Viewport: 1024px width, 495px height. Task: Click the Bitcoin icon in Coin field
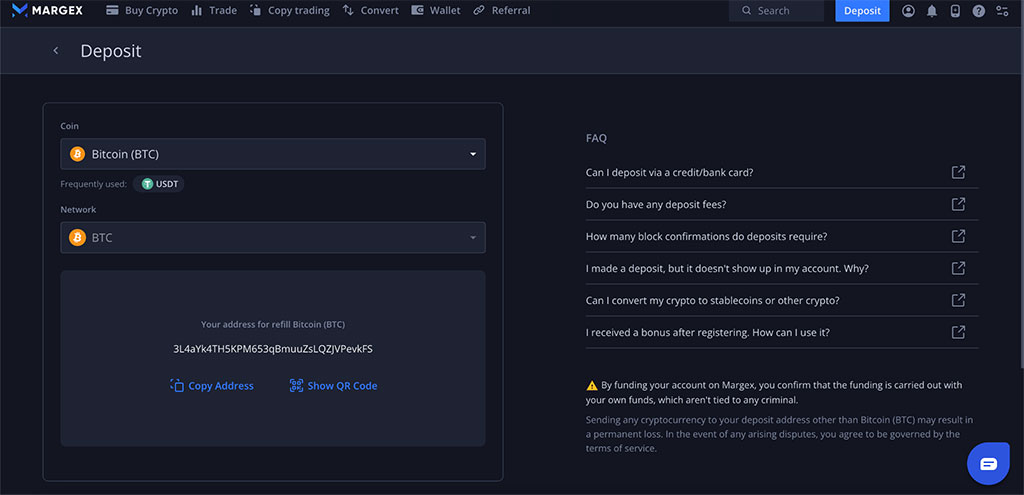[78, 154]
